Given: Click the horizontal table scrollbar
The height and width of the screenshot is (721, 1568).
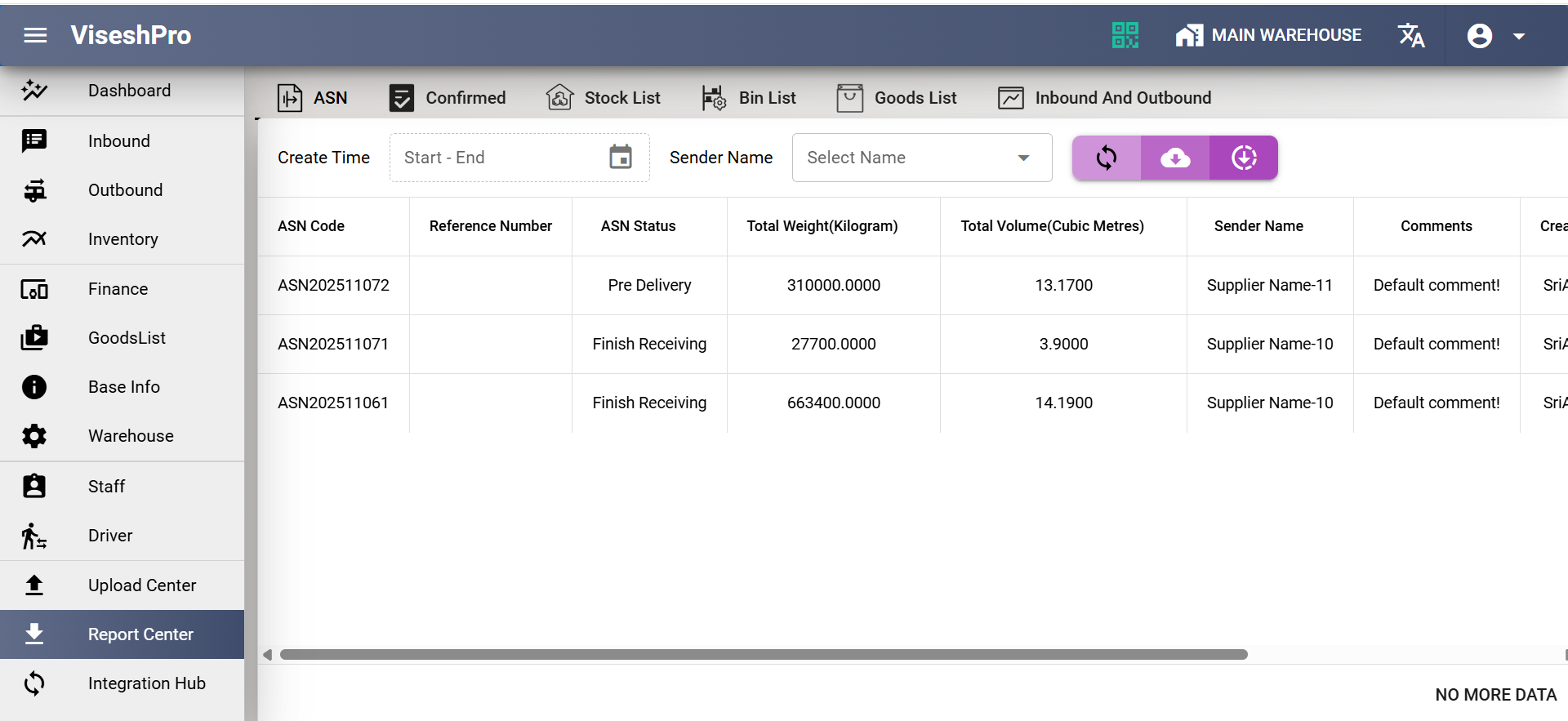Looking at the screenshot, I should click(764, 655).
